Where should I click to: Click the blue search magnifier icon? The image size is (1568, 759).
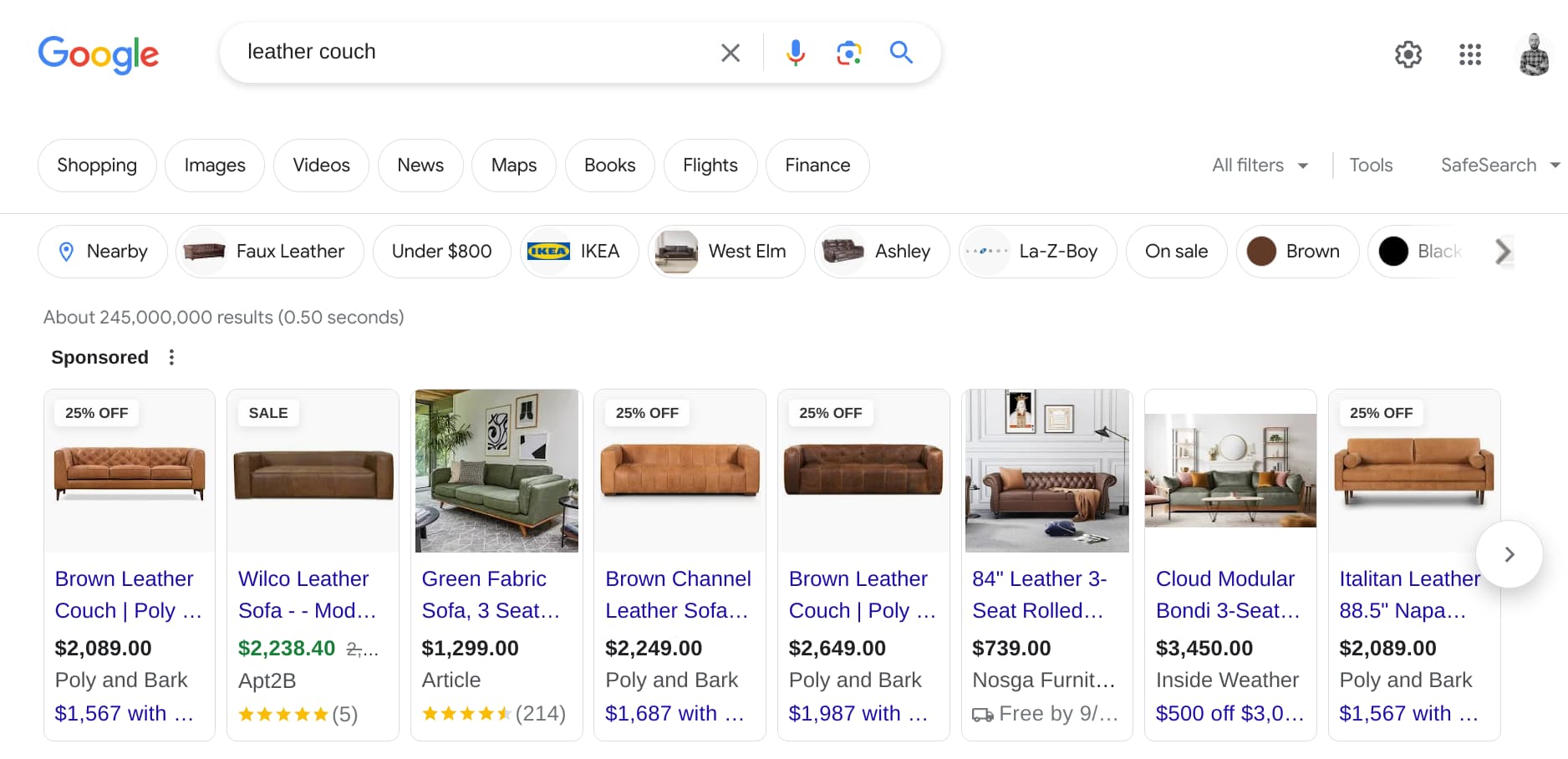pos(901,53)
